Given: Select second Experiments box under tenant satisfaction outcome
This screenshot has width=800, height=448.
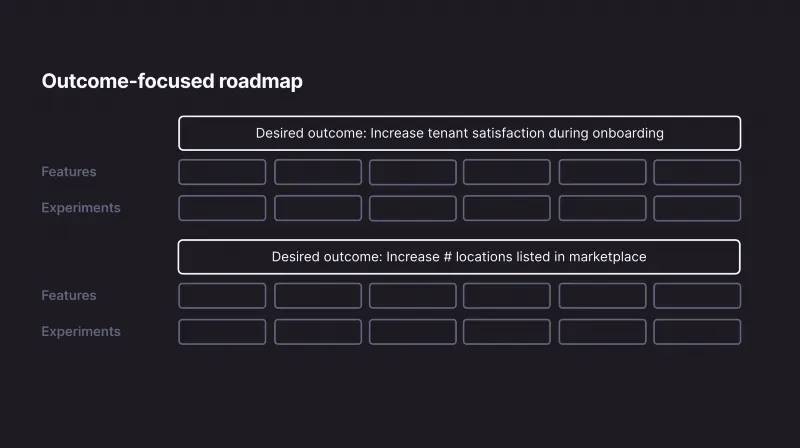Looking at the screenshot, I should point(318,208).
